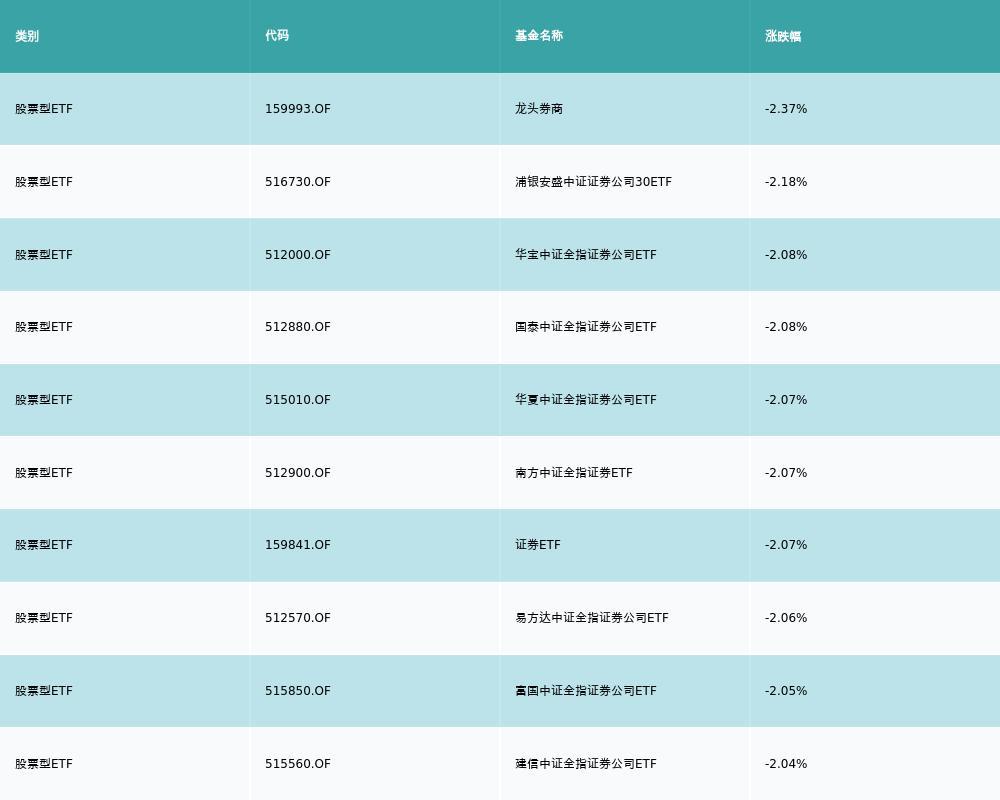Click 股票型ETF in the 515010.OF row
The height and width of the screenshot is (800, 1000).
coord(43,400)
